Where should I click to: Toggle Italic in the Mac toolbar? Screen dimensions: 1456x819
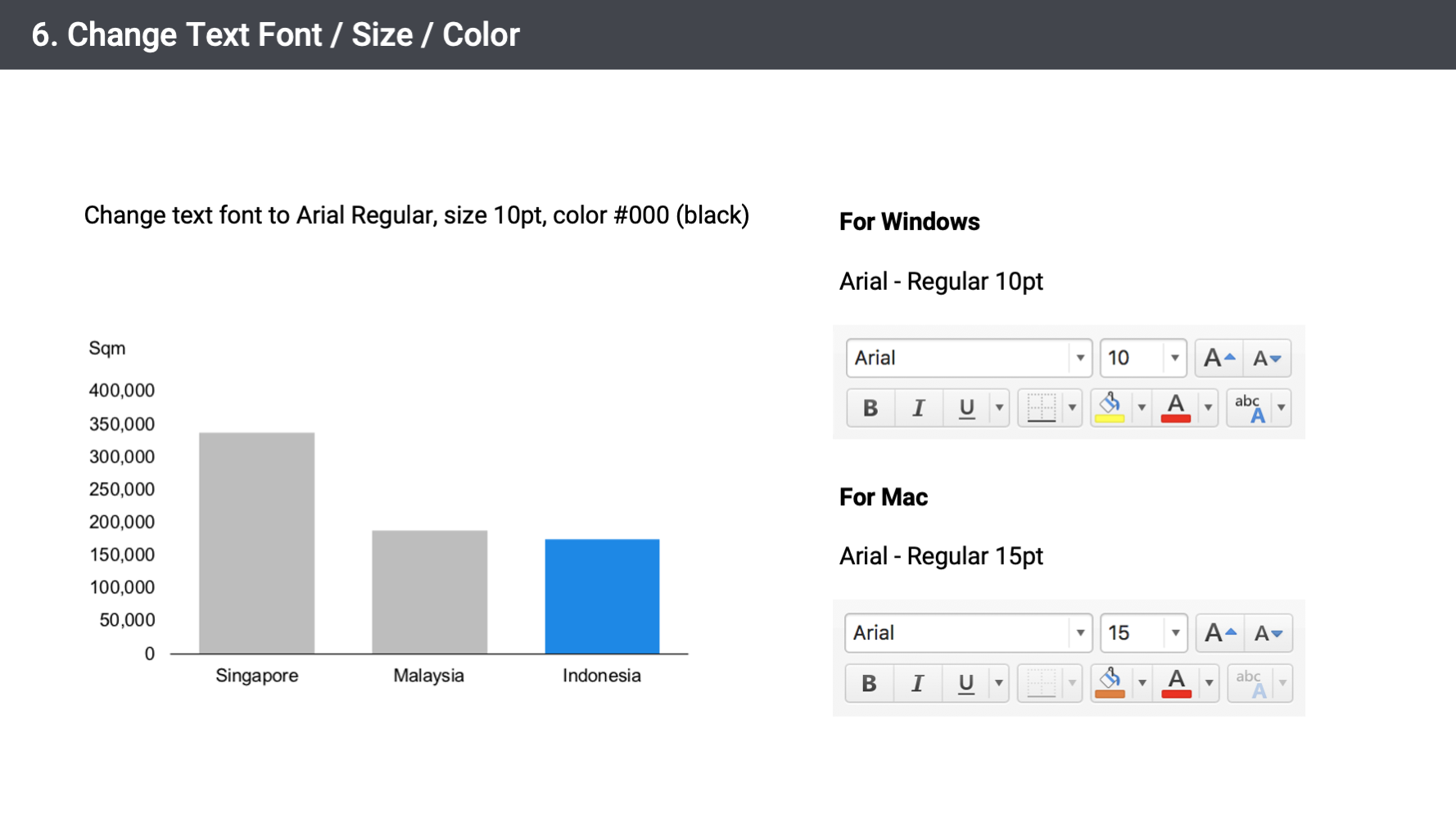(x=917, y=682)
